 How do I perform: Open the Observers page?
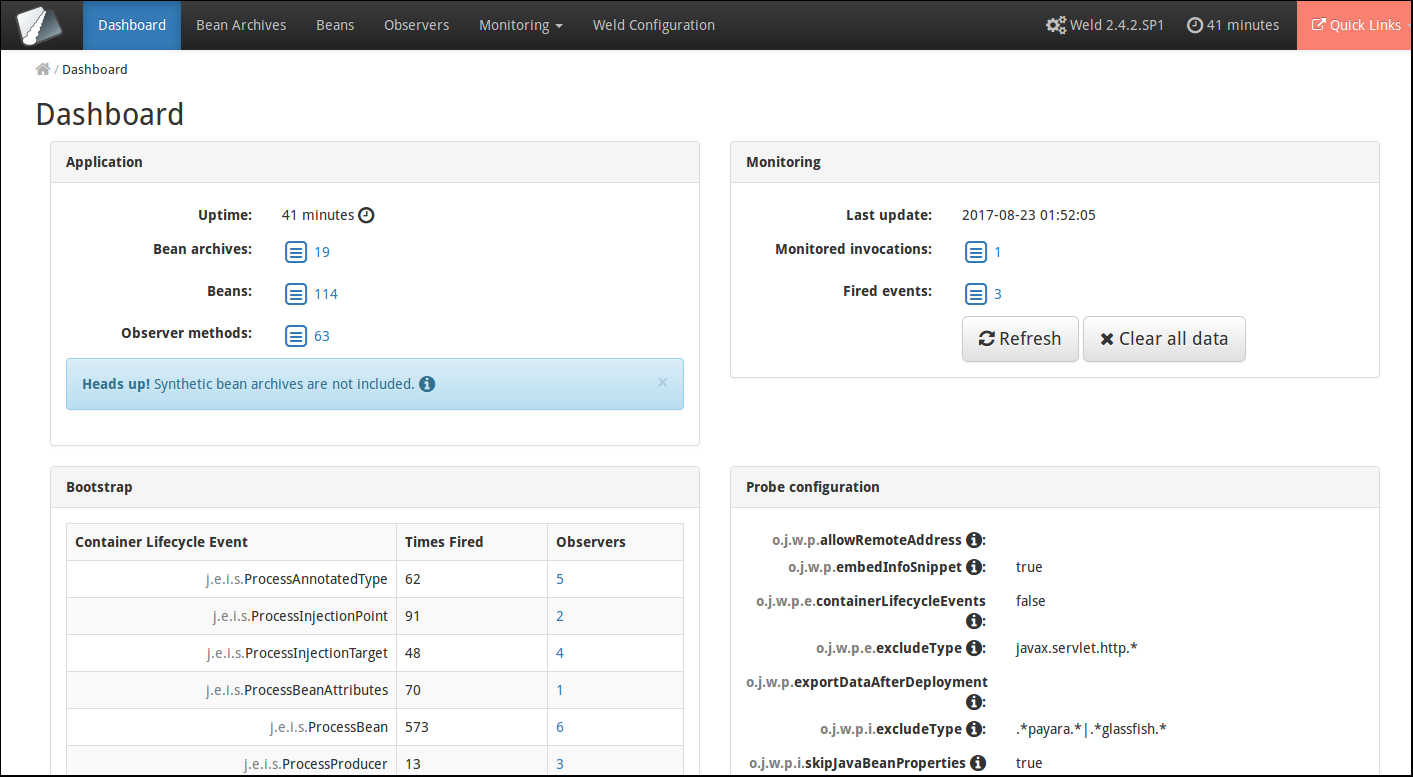(416, 25)
